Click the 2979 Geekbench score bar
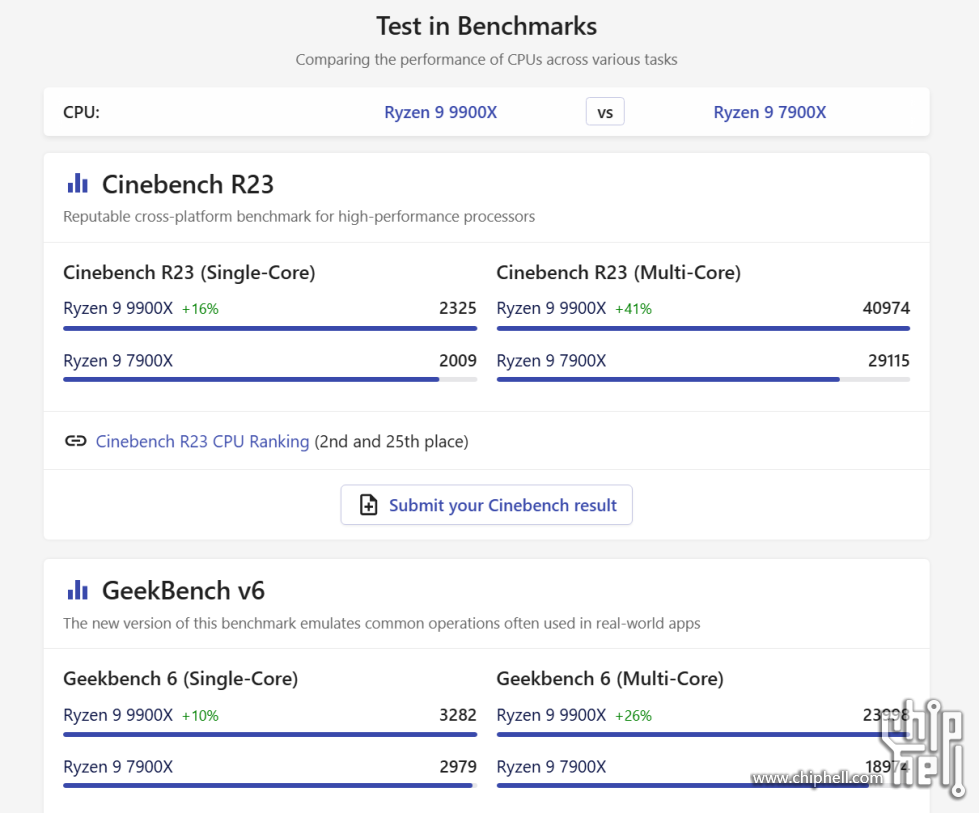 coord(270,786)
